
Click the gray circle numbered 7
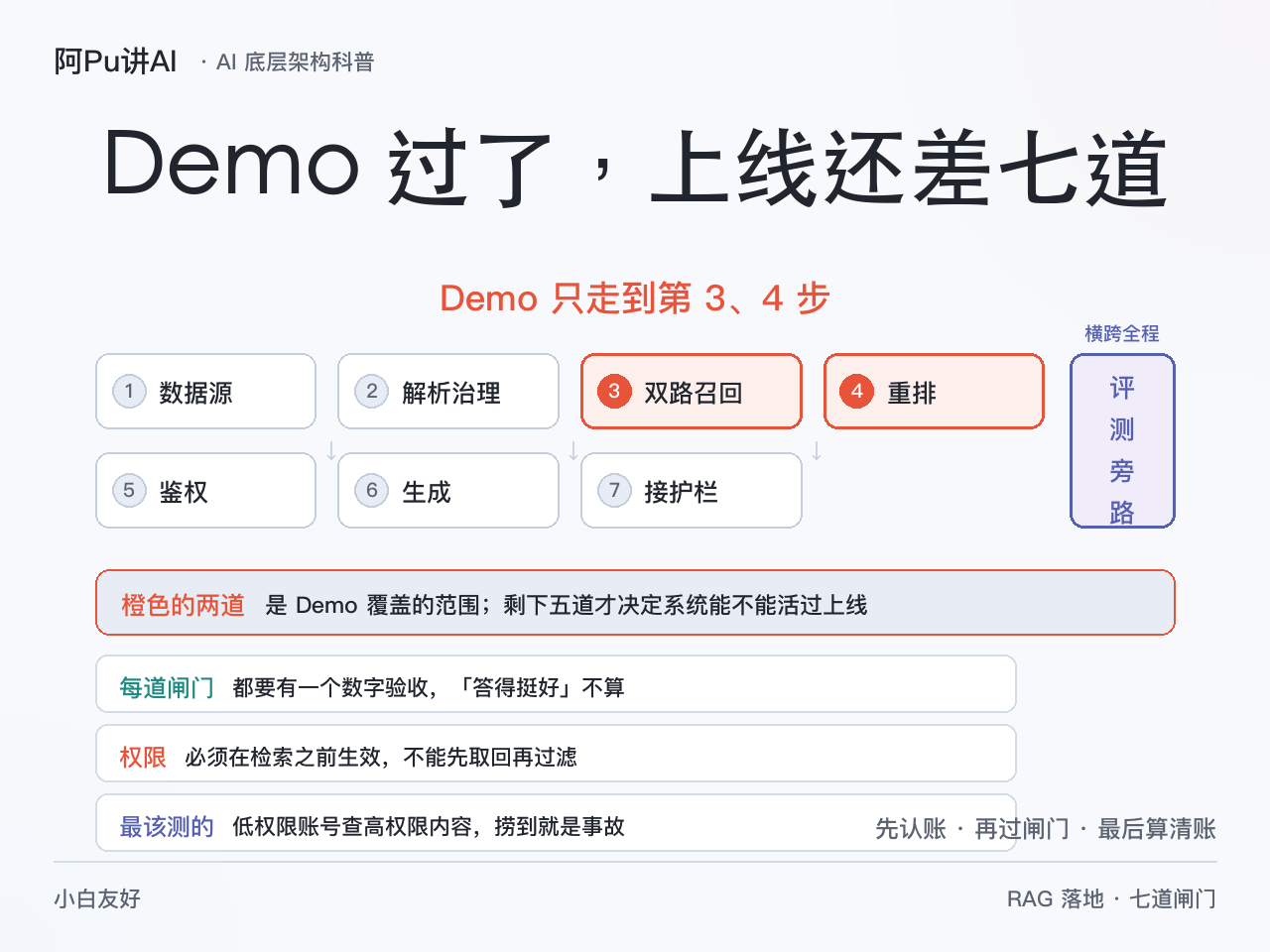[x=614, y=491]
